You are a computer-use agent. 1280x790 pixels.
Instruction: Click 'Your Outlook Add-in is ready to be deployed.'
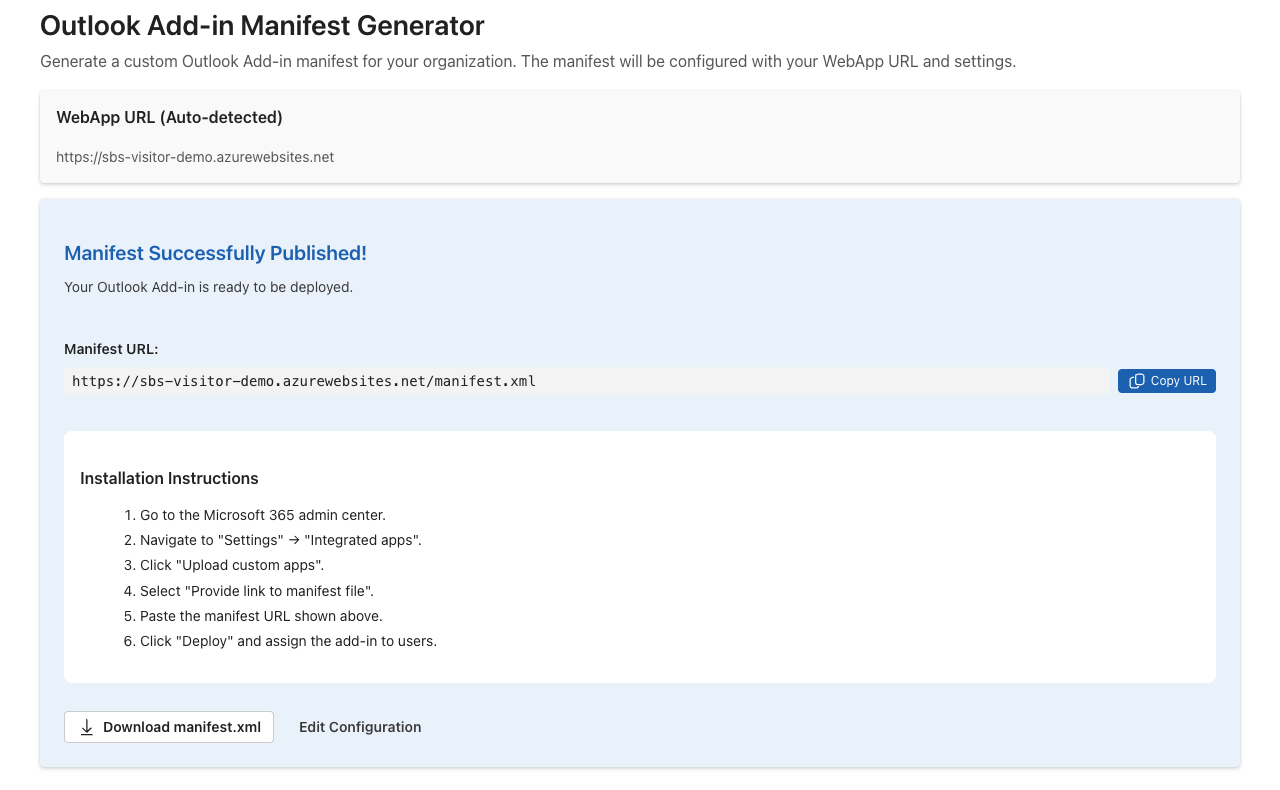point(208,287)
